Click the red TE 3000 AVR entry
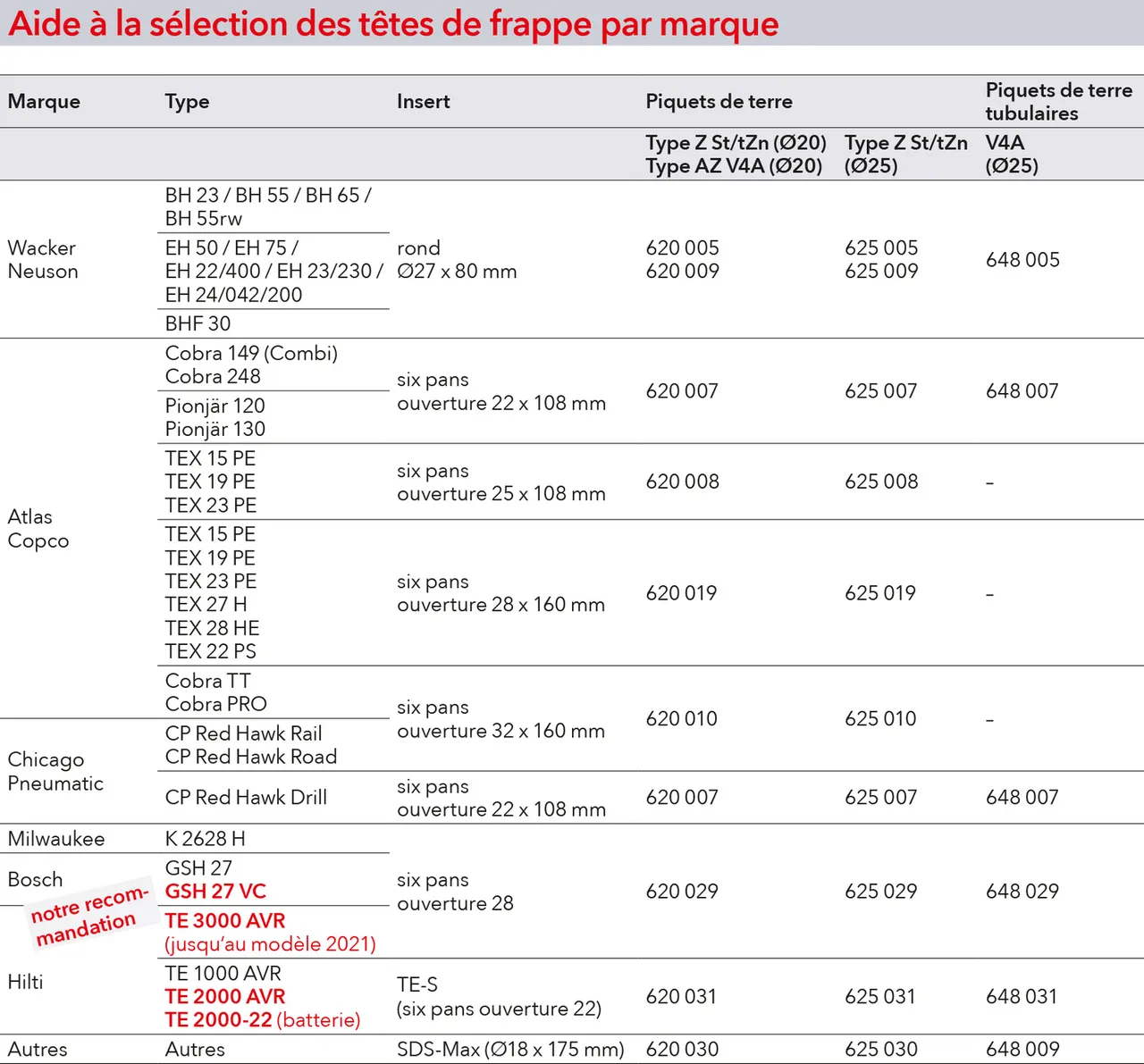Image resolution: width=1144 pixels, height=1064 pixels. point(224,921)
